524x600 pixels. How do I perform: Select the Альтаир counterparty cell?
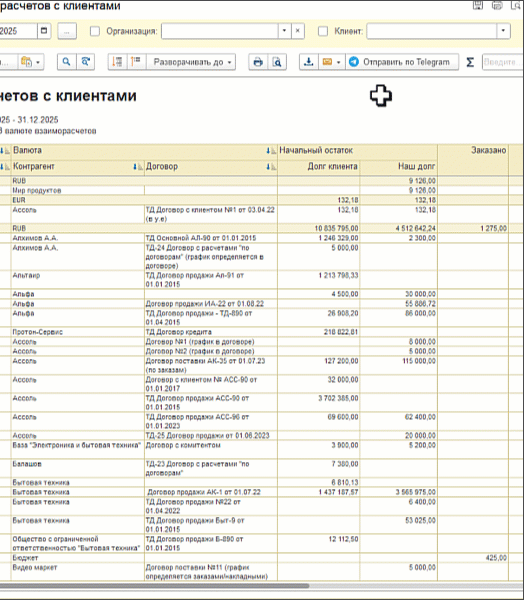click(78, 280)
